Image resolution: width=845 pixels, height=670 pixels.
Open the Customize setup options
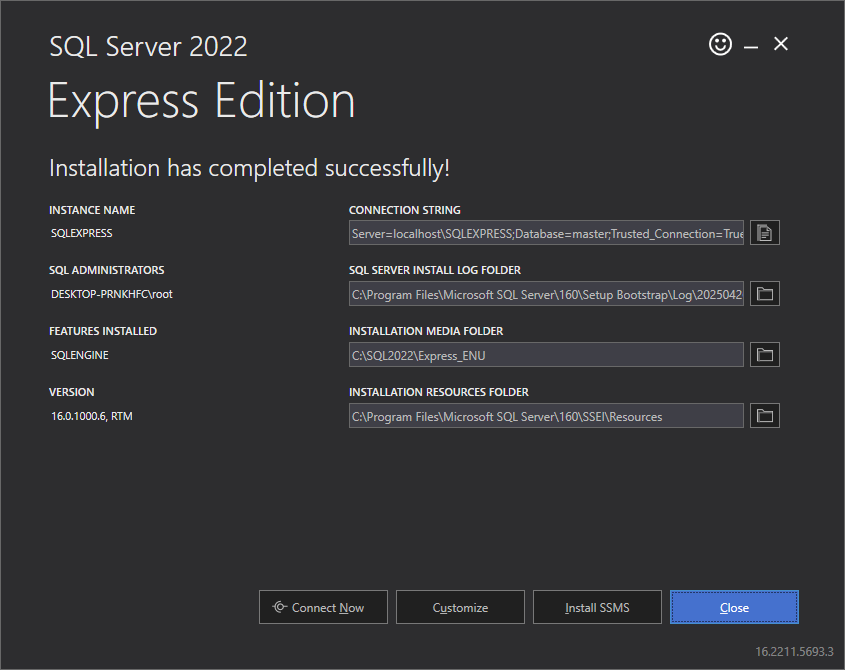(460, 607)
